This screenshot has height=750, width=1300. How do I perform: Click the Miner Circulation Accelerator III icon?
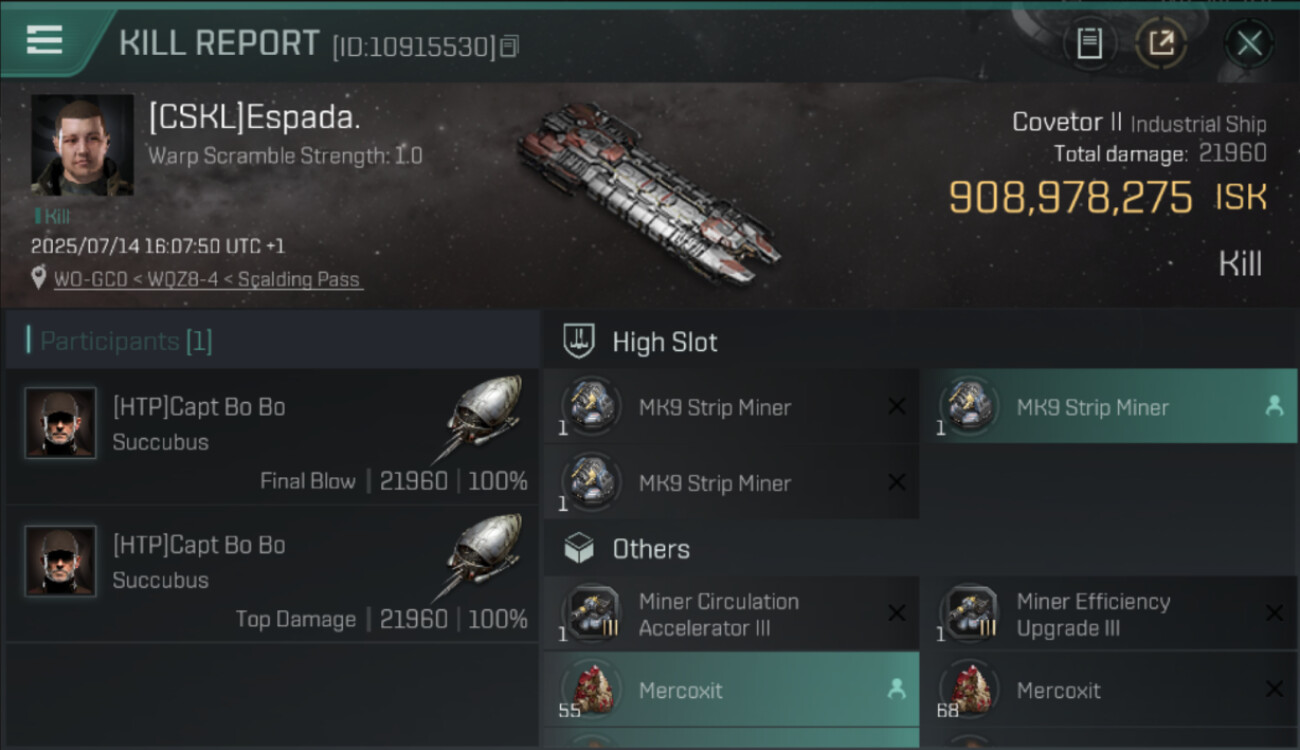click(x=591, y=614)
